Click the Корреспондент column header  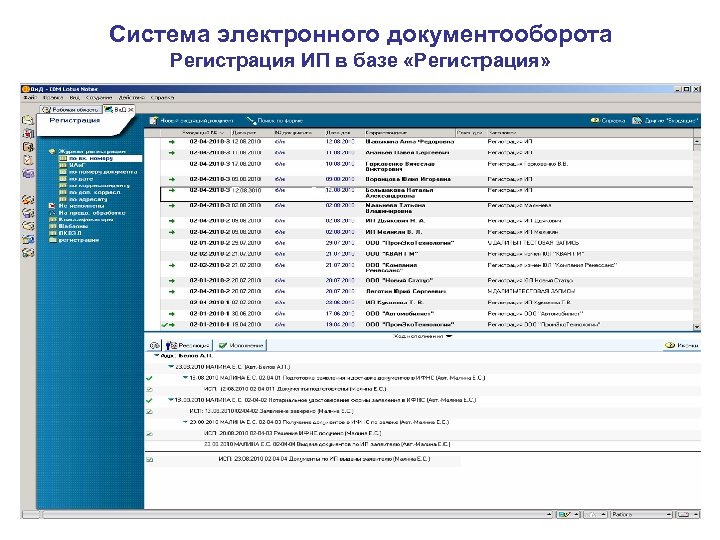click(410, 133)
